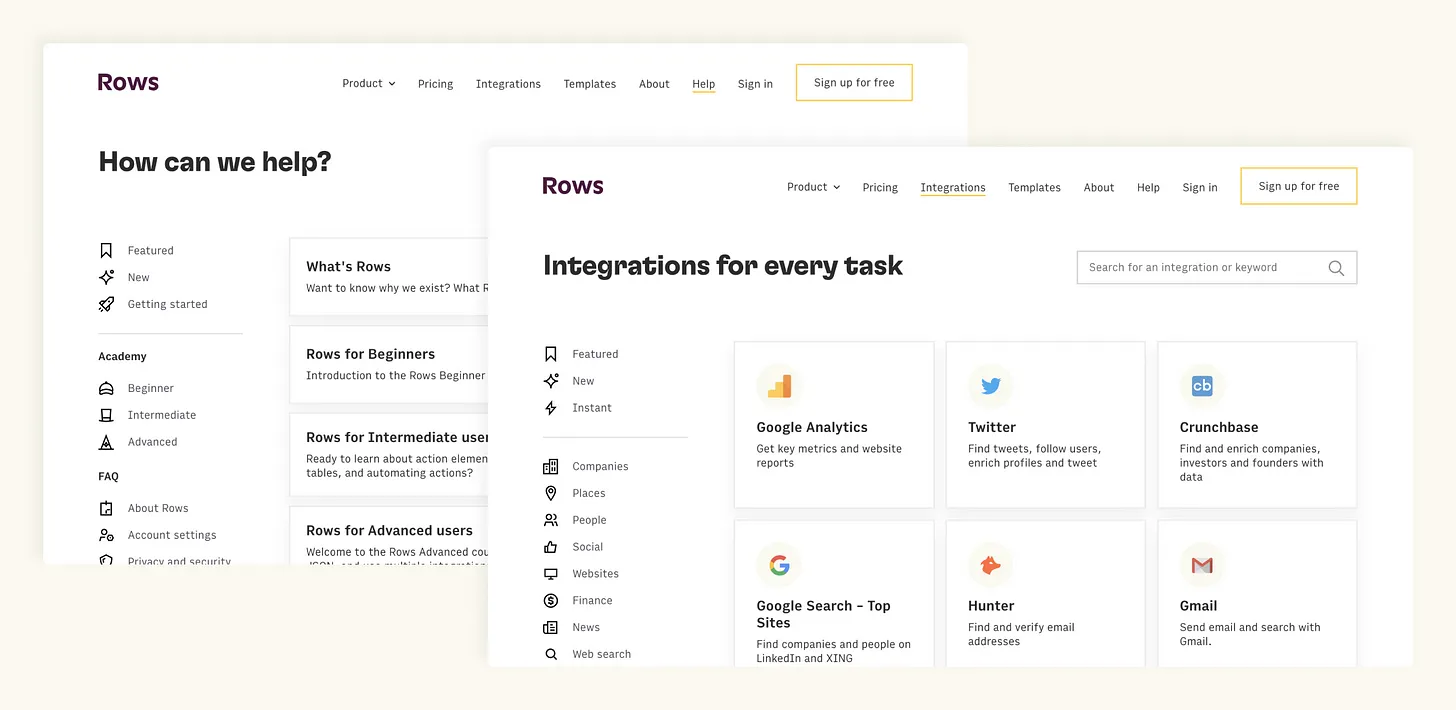Click the Account settings icon under FAQ
The width and height of the screenshot is (1456, 710).
point(106,535)
